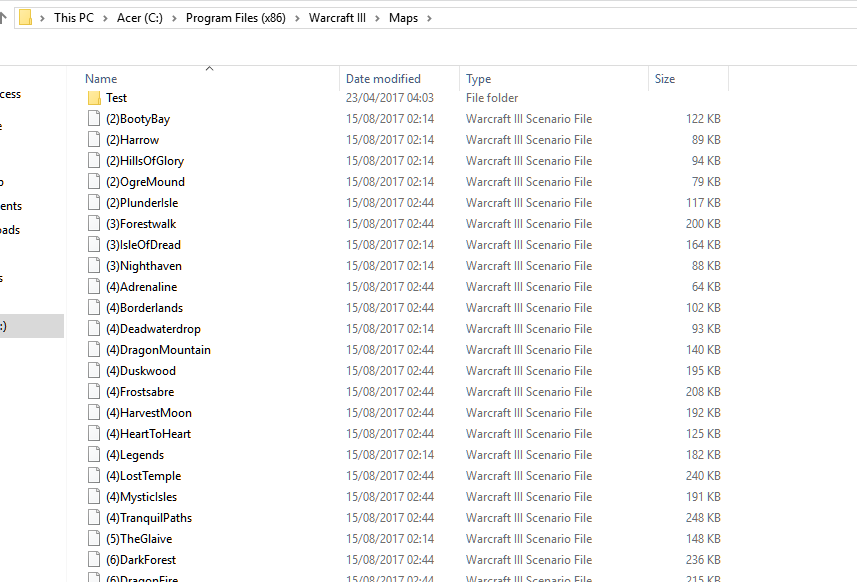Click the file icon of (4)HeartToHeart
The image size is (857, 582).
(94, 434)
